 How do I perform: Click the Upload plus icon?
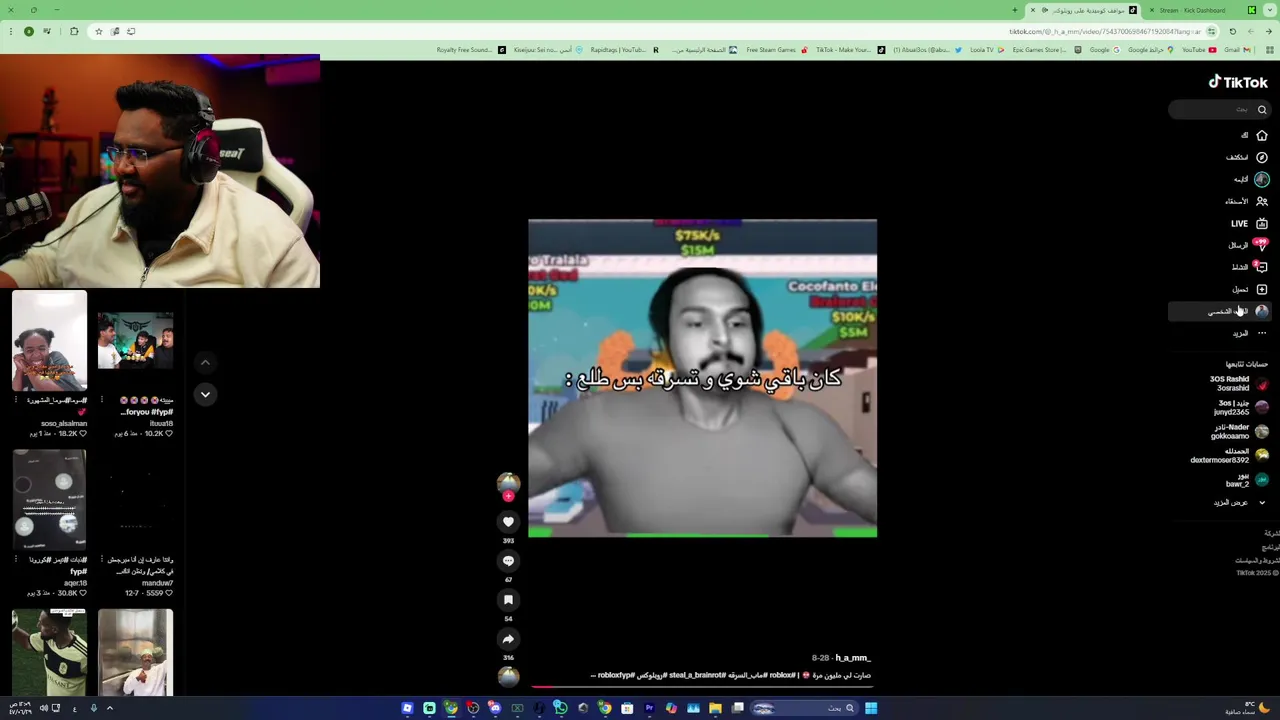(1262, 289)
